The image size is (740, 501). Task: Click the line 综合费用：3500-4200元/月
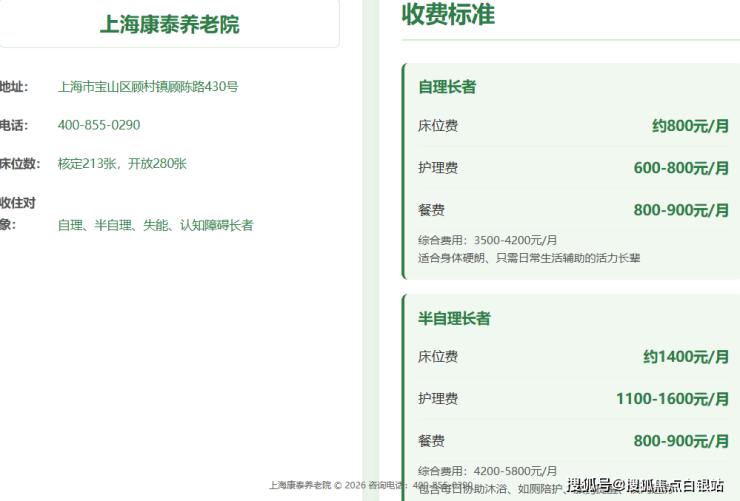(x=488, y=240)
